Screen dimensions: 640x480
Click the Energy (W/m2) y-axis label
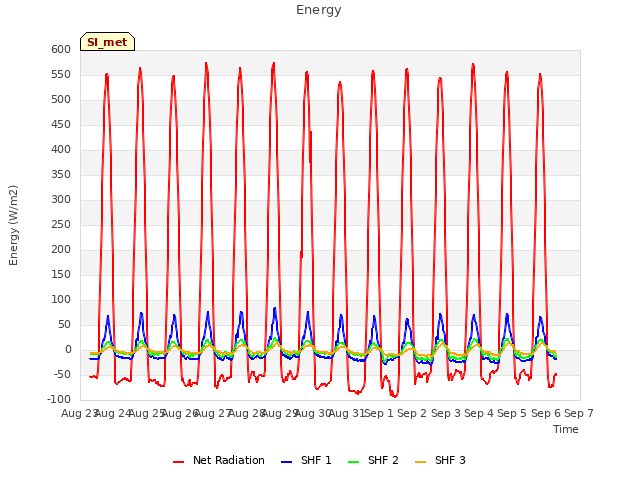[x=13, y=225]
